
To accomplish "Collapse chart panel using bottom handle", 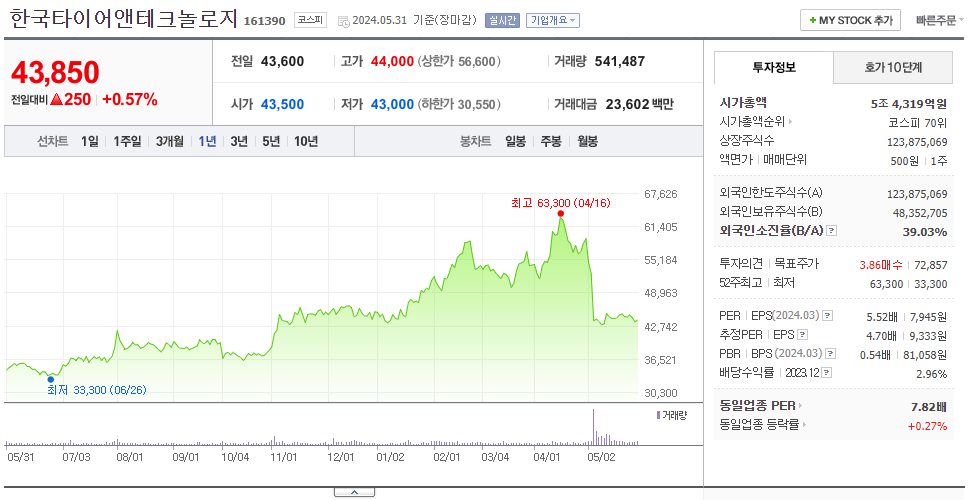I will coord(354,493).
